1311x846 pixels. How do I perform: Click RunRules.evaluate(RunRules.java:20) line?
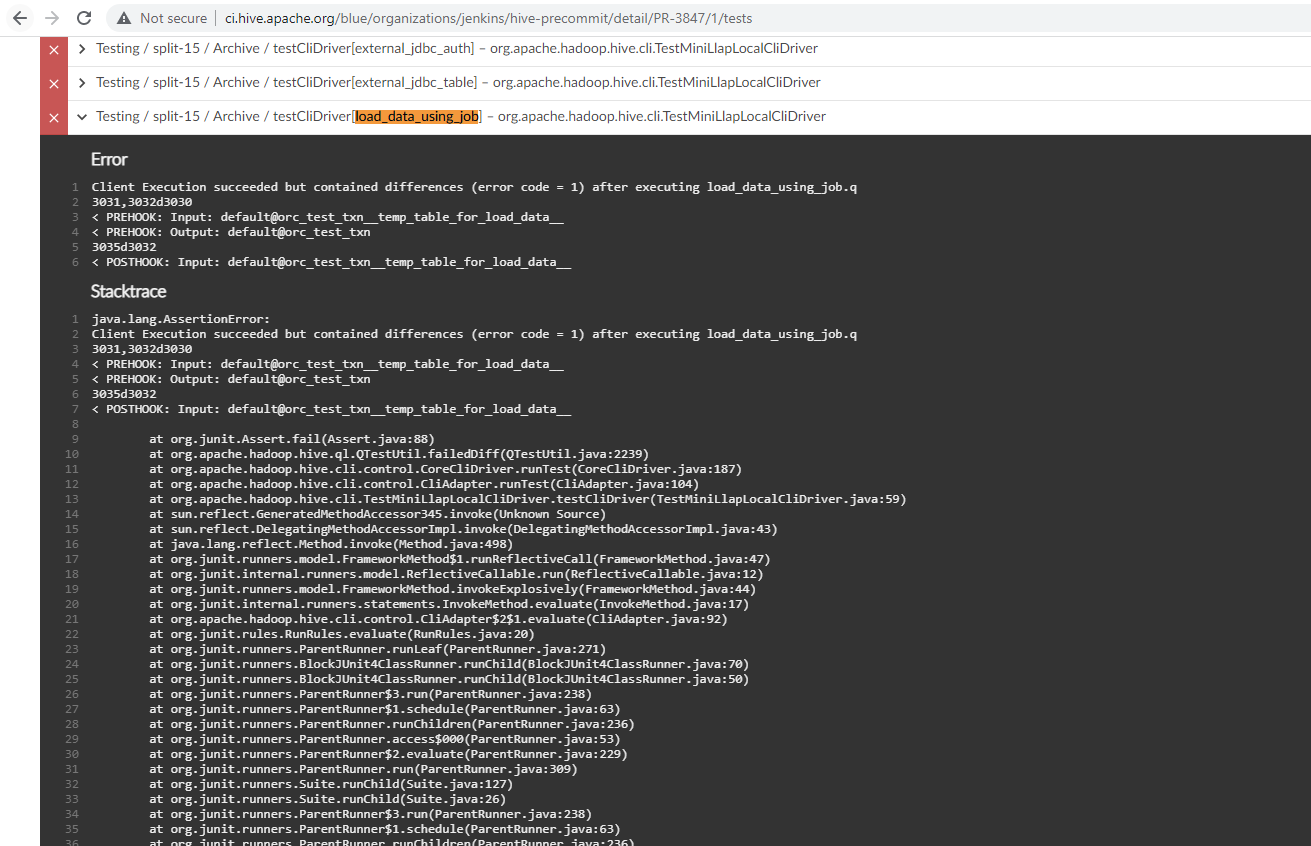342,634
